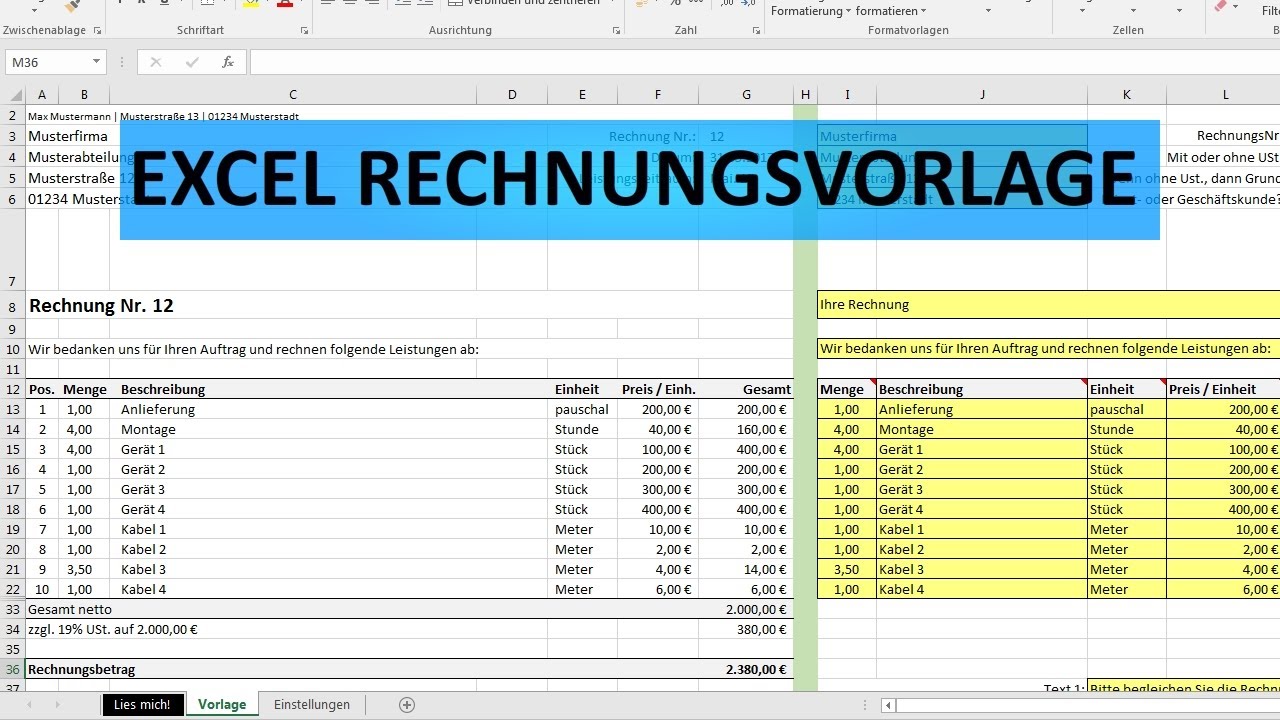The height and width of the screenshot is (720, 1280).
Task: Click 'Musterfirma' cell in column A
Action: [68, 136]
